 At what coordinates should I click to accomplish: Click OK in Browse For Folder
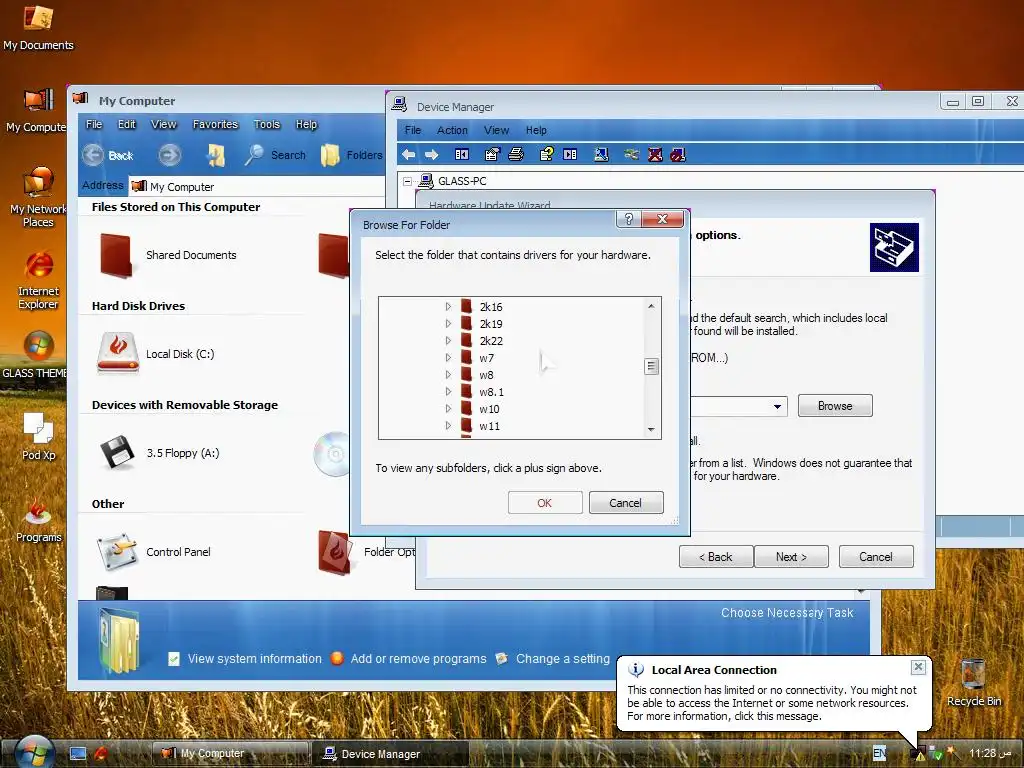coord(545,503)
